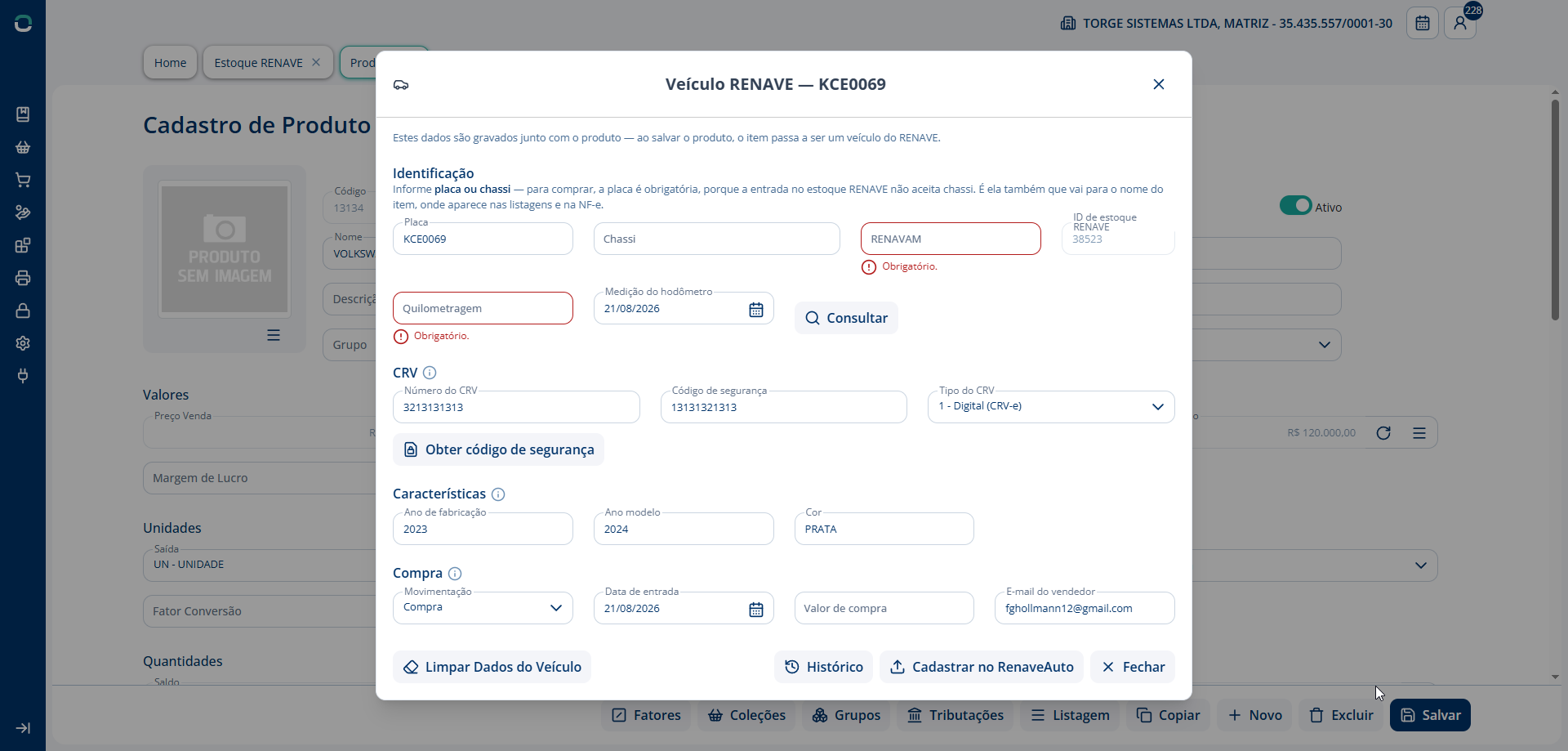
Task: Open user profile icon with 228 badge
Action: pos(1460,23)
